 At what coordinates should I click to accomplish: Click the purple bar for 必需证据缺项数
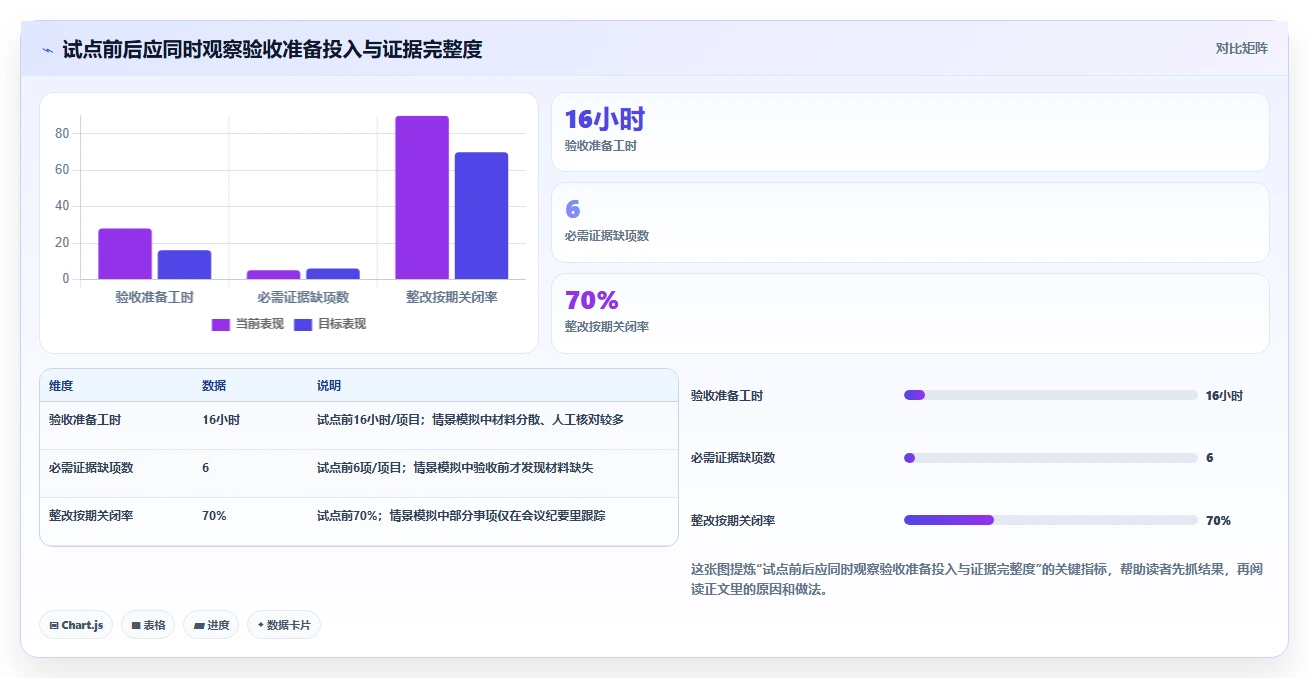coord(273,274)
